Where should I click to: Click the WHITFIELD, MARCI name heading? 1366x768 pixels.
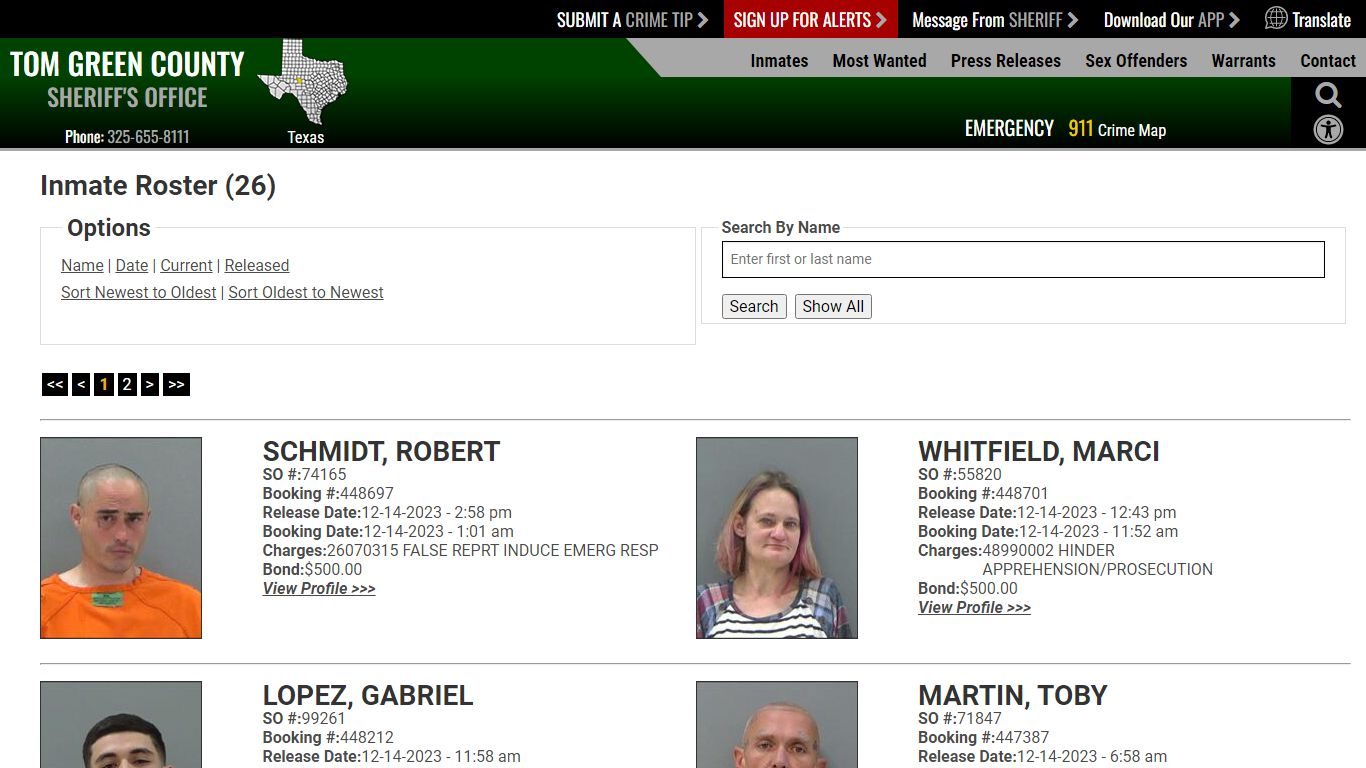tap(1039, 451)
